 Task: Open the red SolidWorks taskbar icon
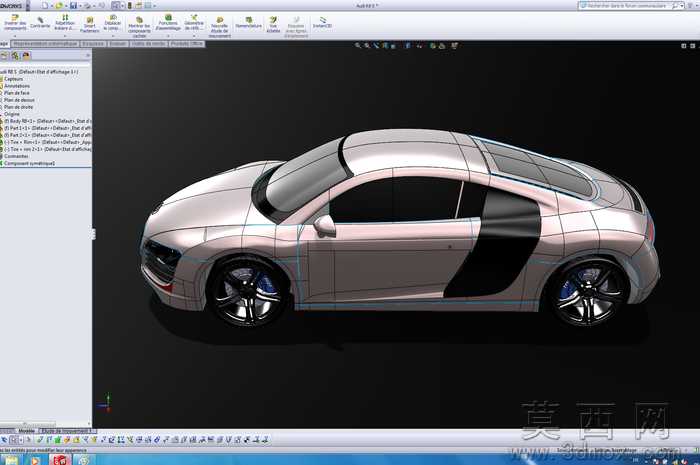pyautogui.click(x=59, y=460)
